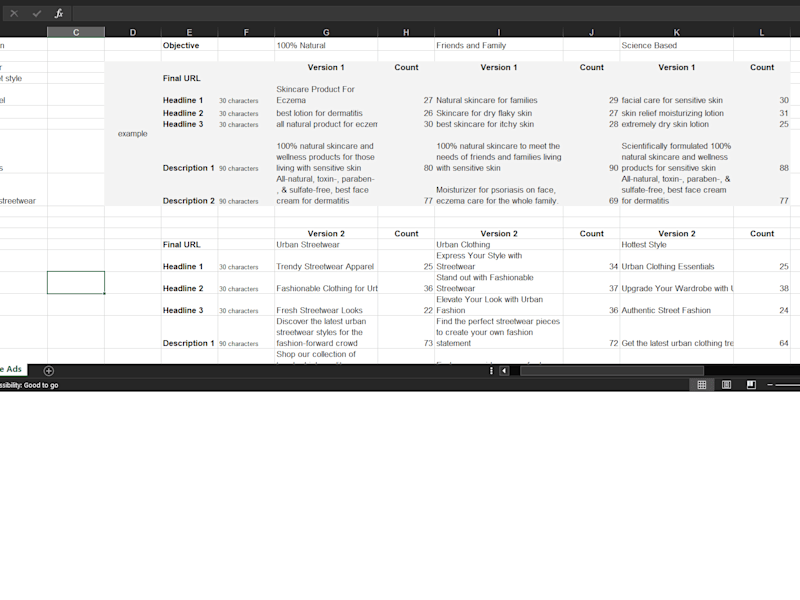Click Accessibility: Good to go status
800x600 pixels.
coord(29,385)
